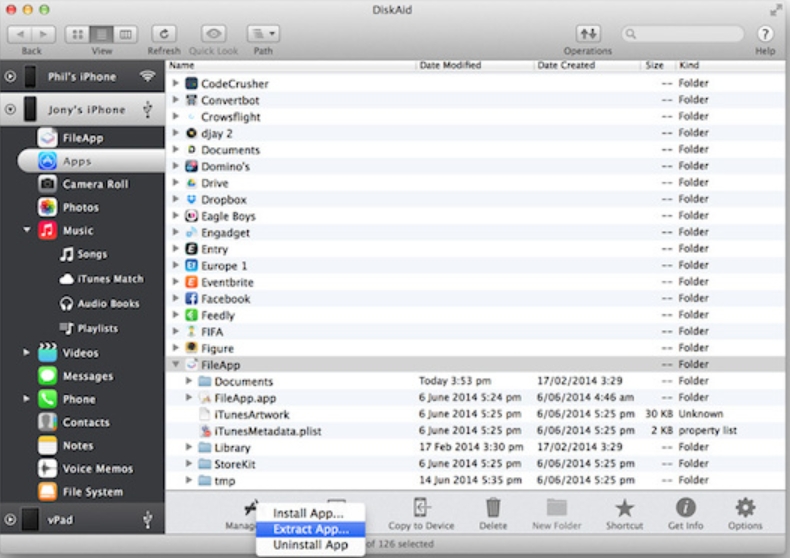Select FileApp.app bundle row
Image resolution: width=790 pixels, height=558 pixels.
click(475, 397)
